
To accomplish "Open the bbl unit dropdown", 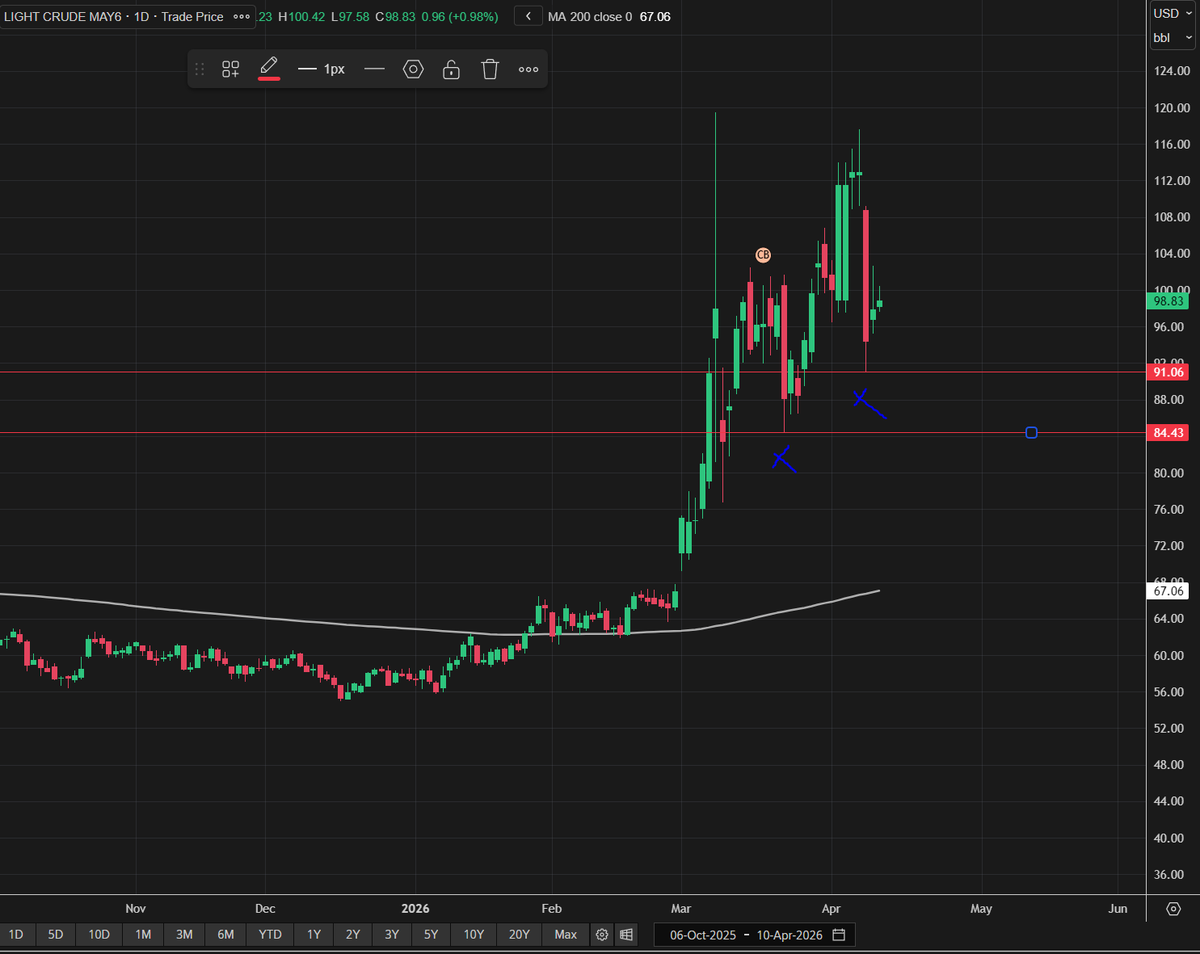I will point(1172,38).
